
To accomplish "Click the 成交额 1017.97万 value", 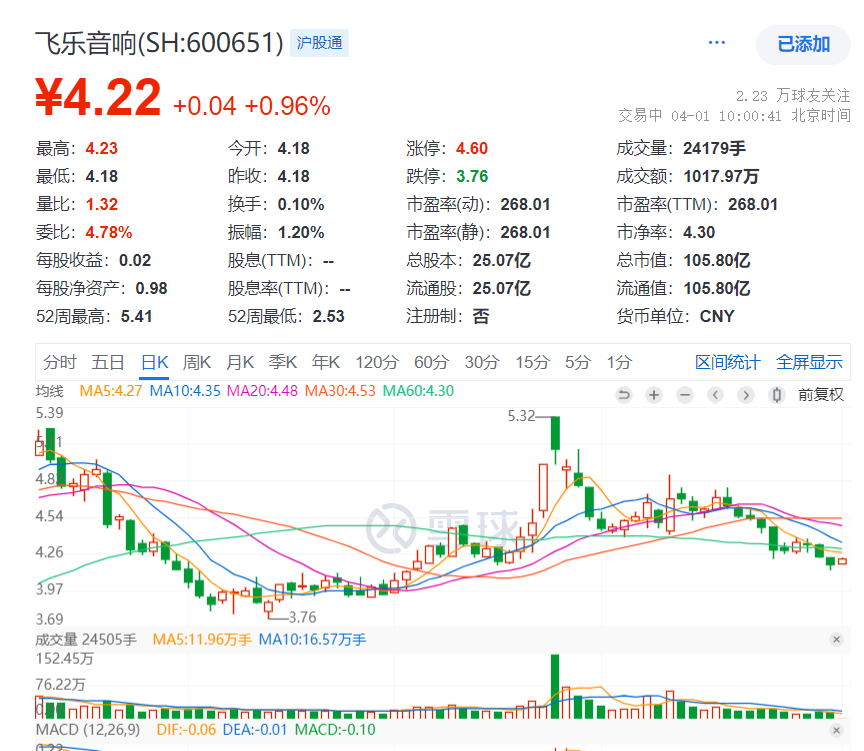I will (721, 176).
